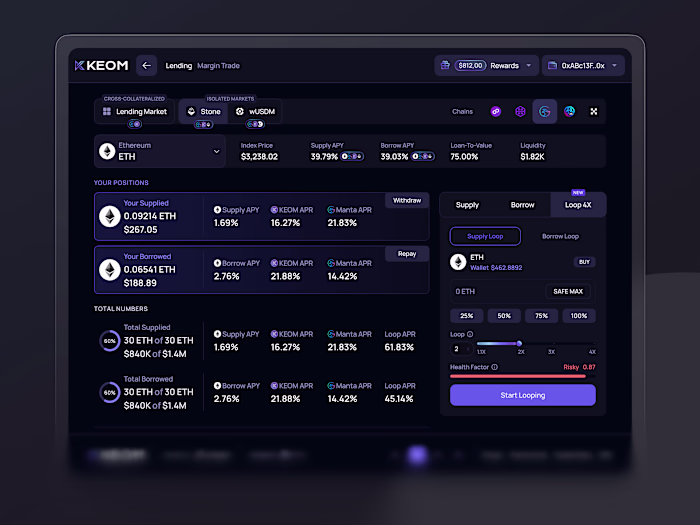Viewport: 700px width, 525px height.
Task: Click the BUY button next to ETH
Action: (x=584, y=262)
